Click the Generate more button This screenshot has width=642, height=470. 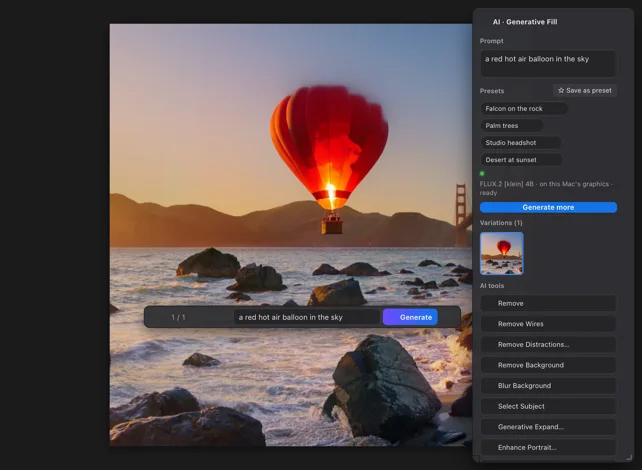pos(548,207)
